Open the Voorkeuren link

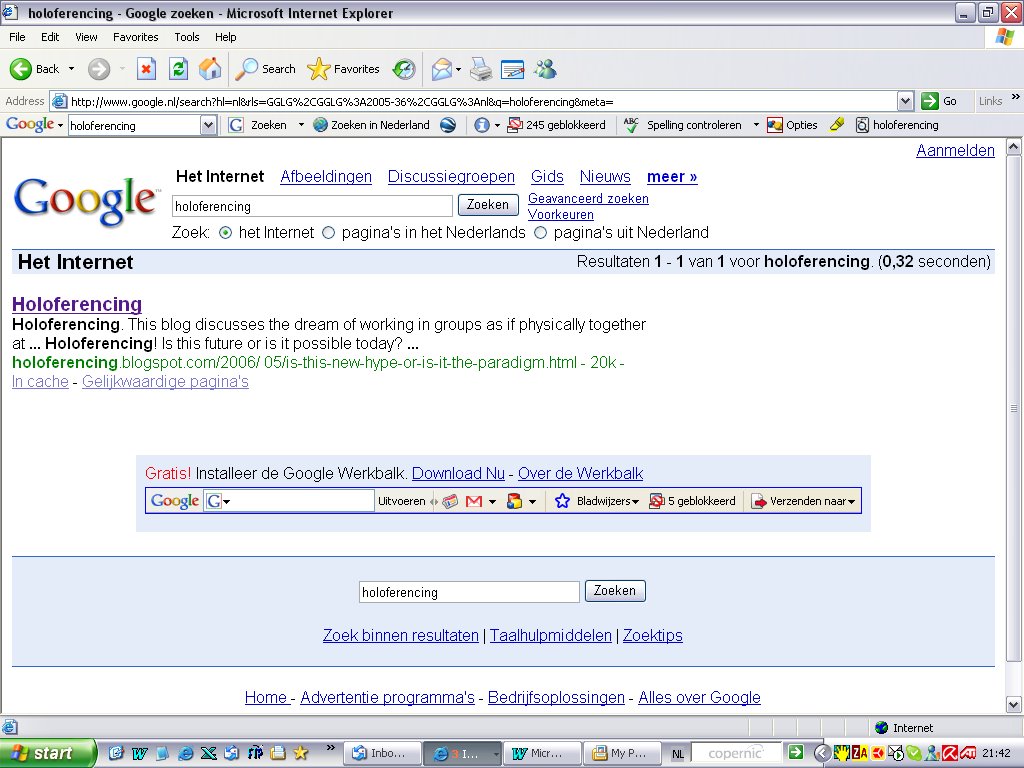(x=561, y=214)
